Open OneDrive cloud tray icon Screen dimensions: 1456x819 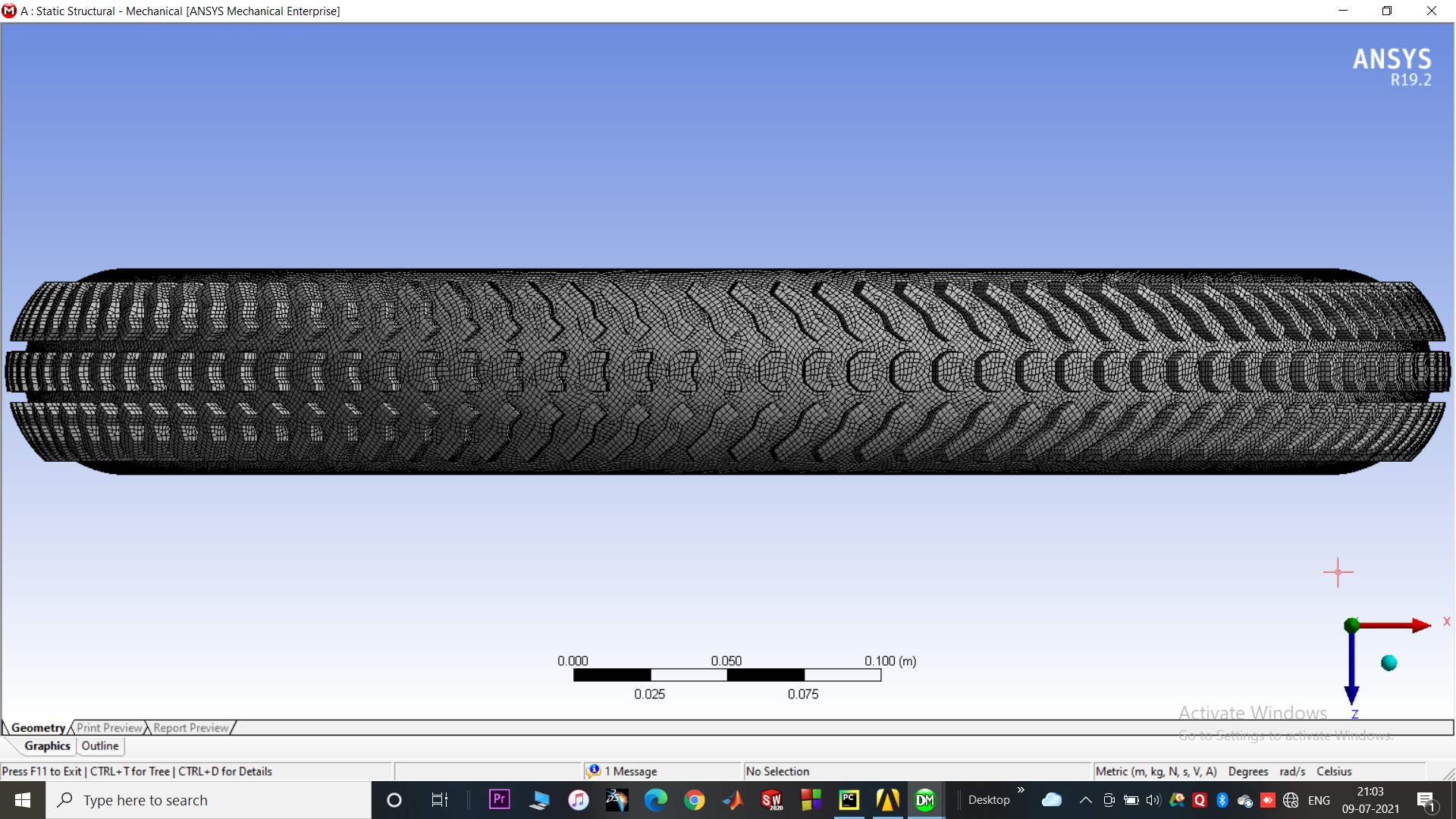point(1052,800)
